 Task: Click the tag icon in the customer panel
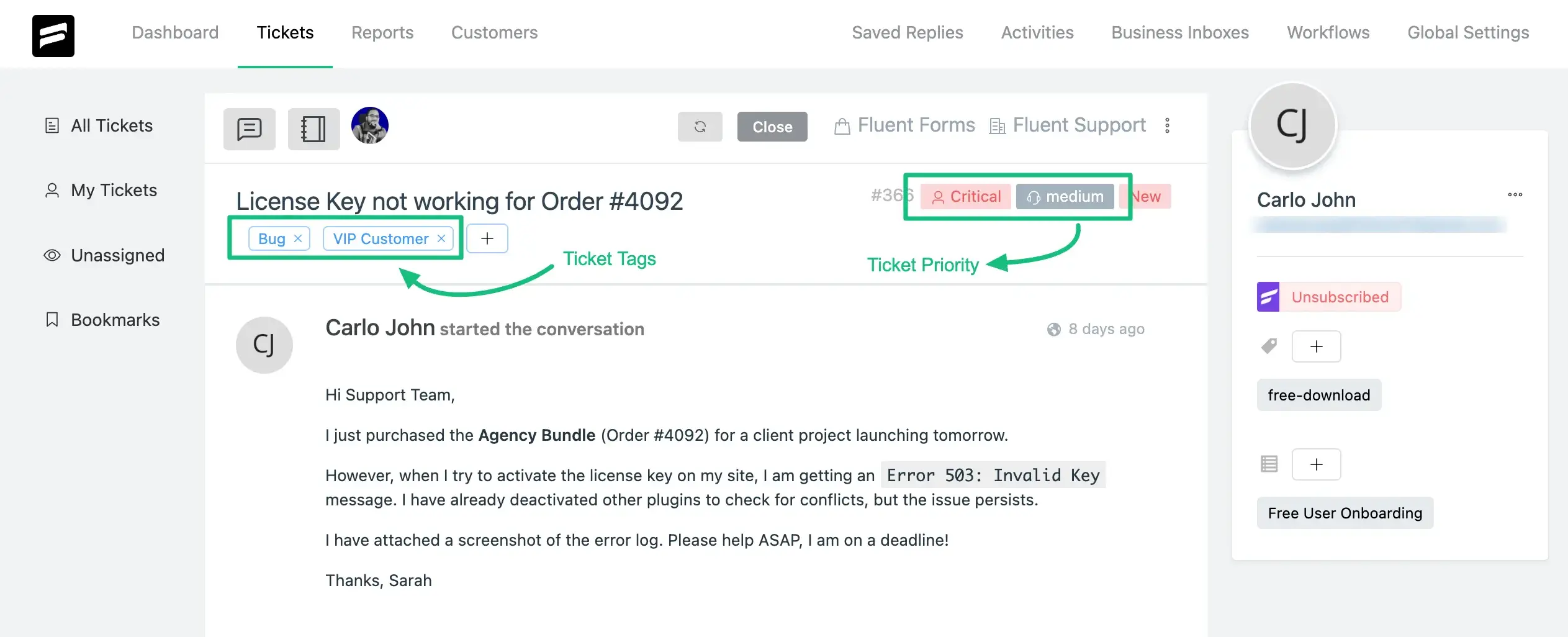[x=1269, y=346]
